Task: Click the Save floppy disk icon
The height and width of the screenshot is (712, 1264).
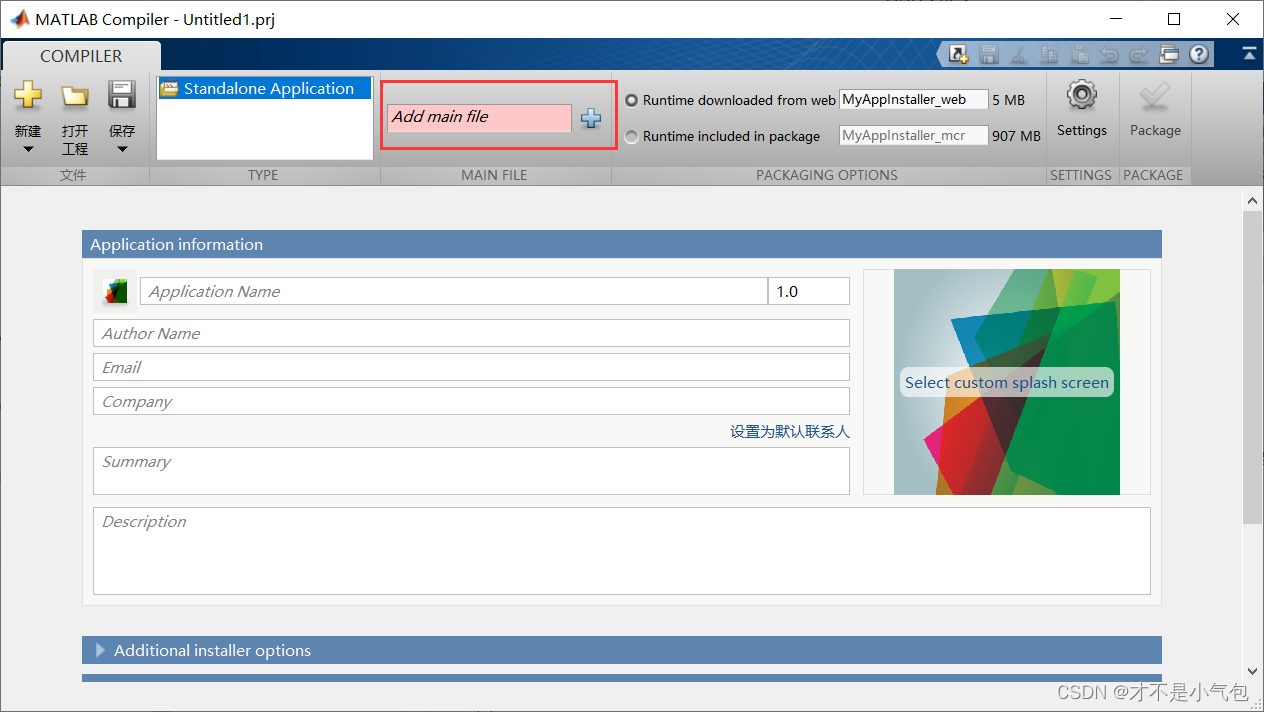Action: click(x=122, y=95)
